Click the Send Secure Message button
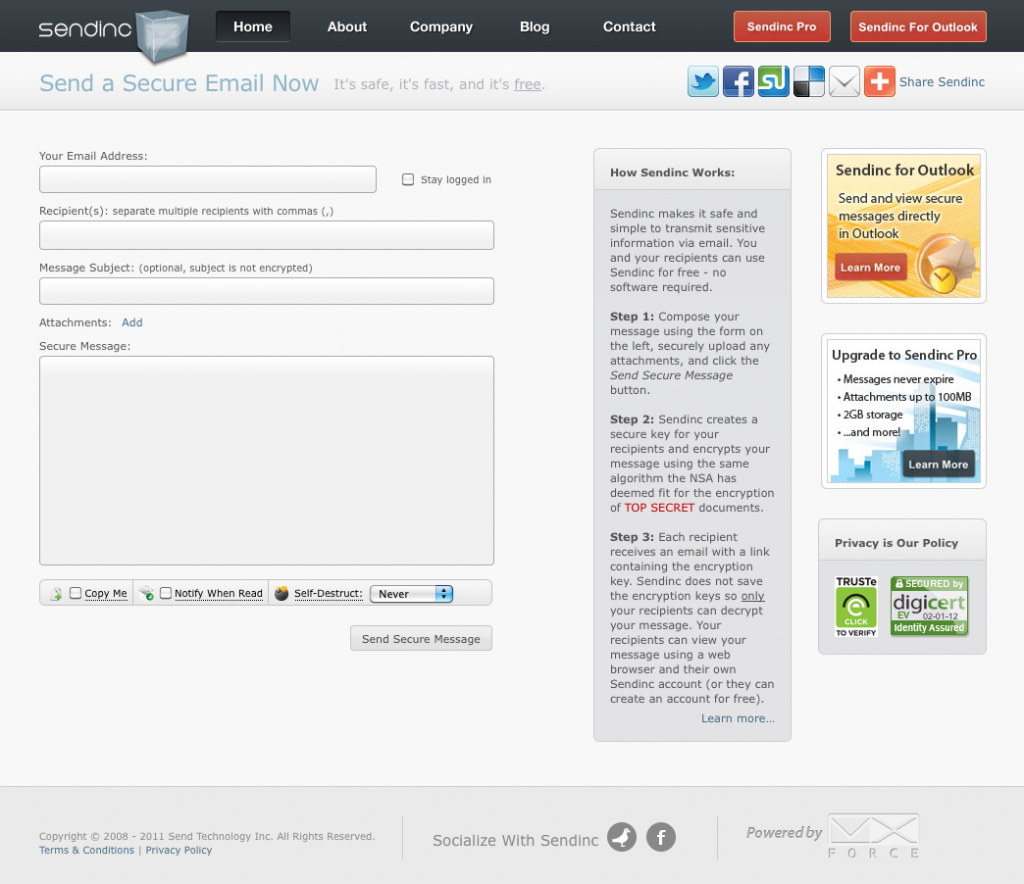Viewport: 1024px width, 884px height. 421,639
